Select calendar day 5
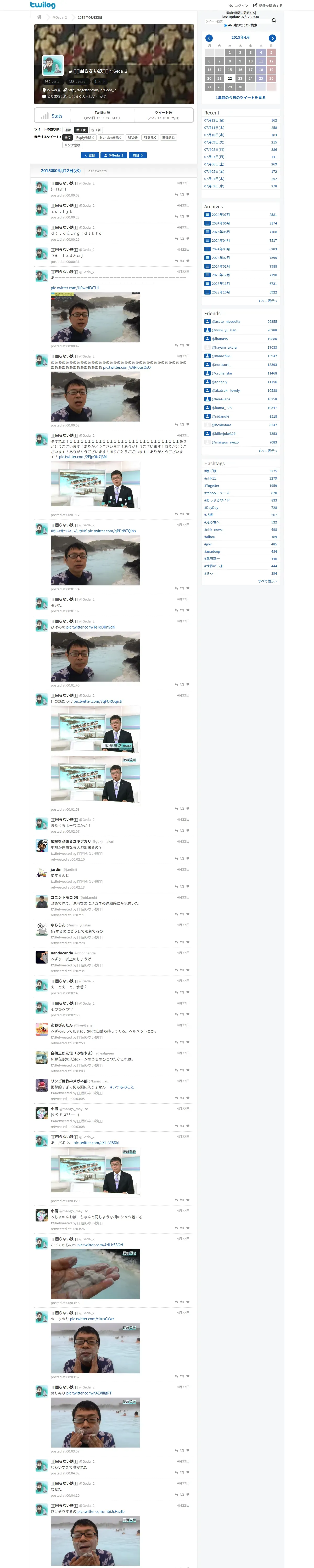The width and height of the screenshot is (314, 1568). tap(271, 52)
